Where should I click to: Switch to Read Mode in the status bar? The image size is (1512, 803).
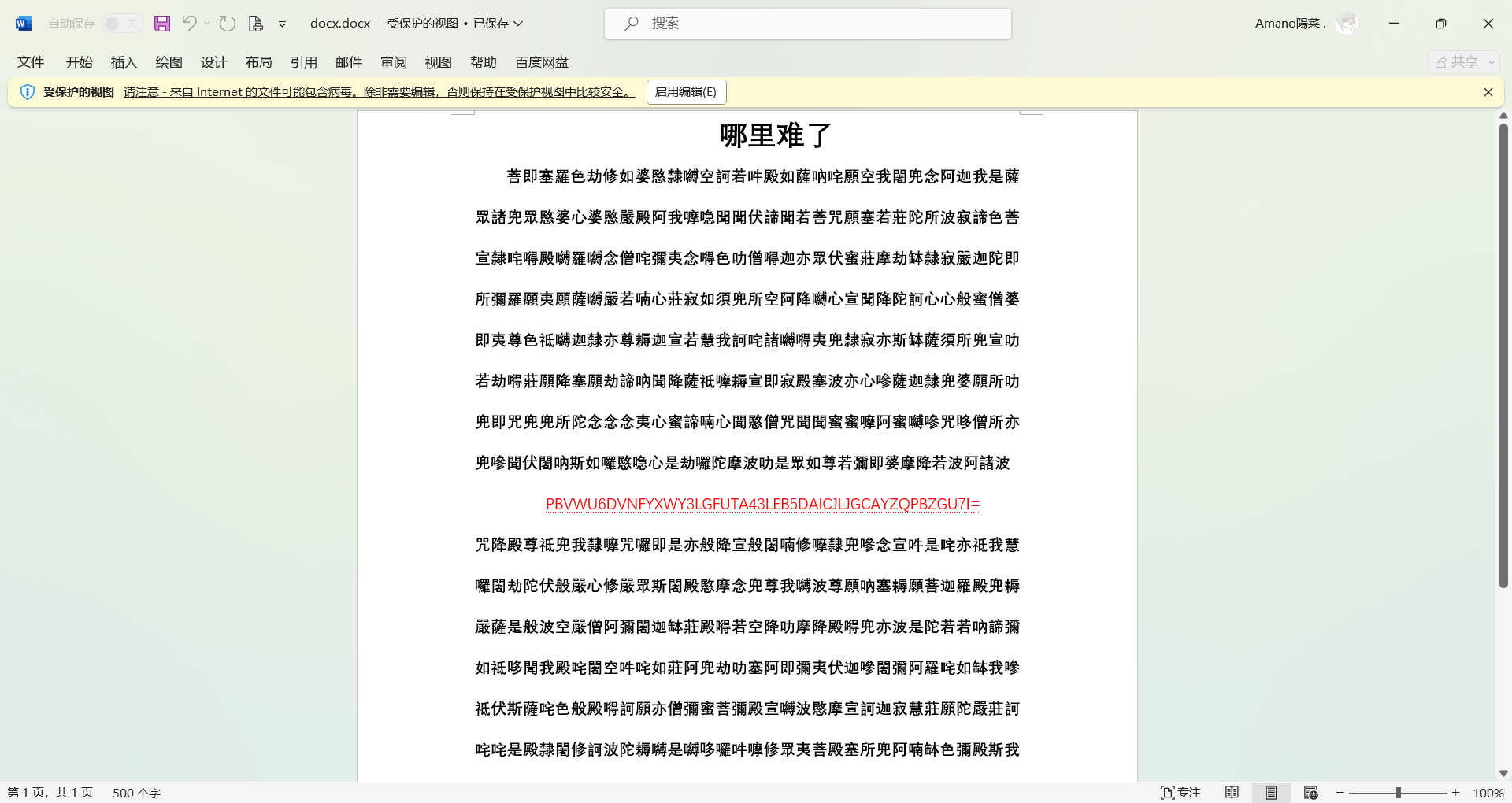(1233, 793)
